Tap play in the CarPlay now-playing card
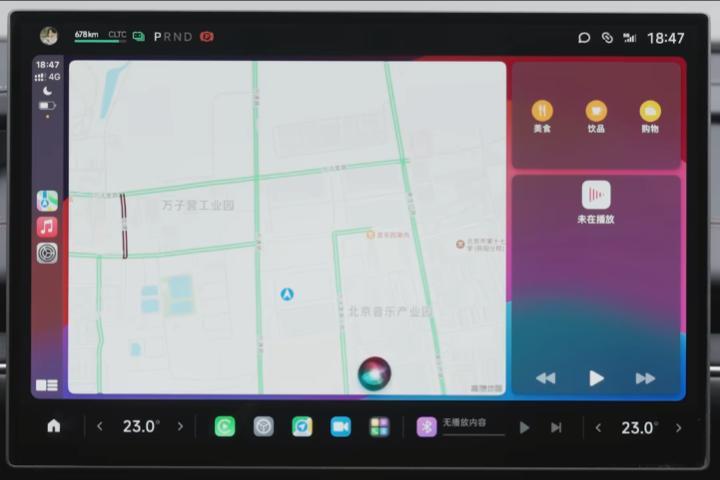 point(596,378)
